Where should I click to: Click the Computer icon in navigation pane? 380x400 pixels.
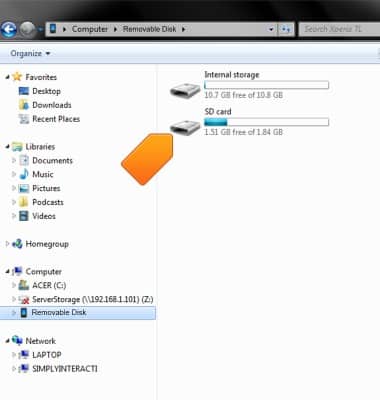(x=17, y=272)
